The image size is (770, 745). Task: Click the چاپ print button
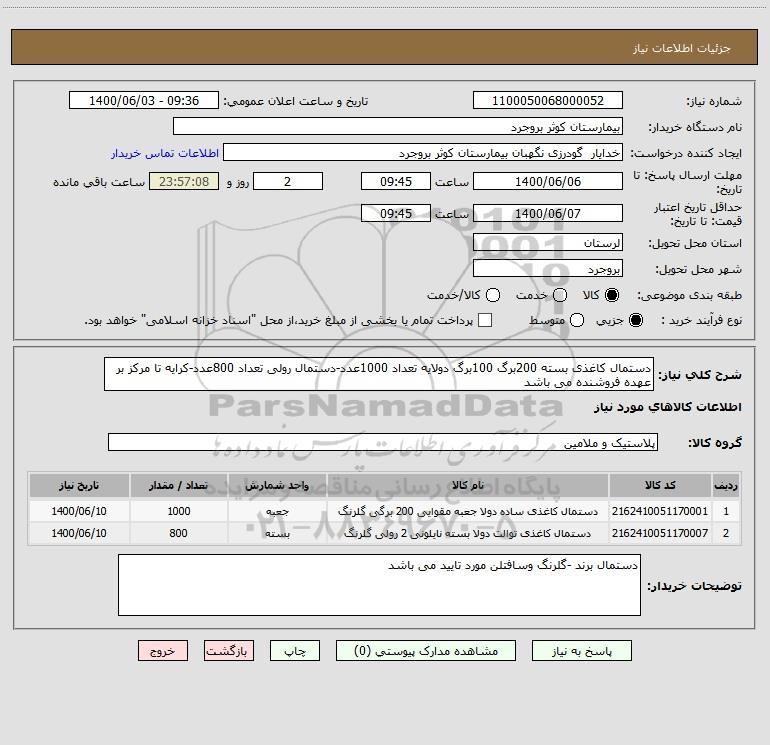tap(295, 651)
